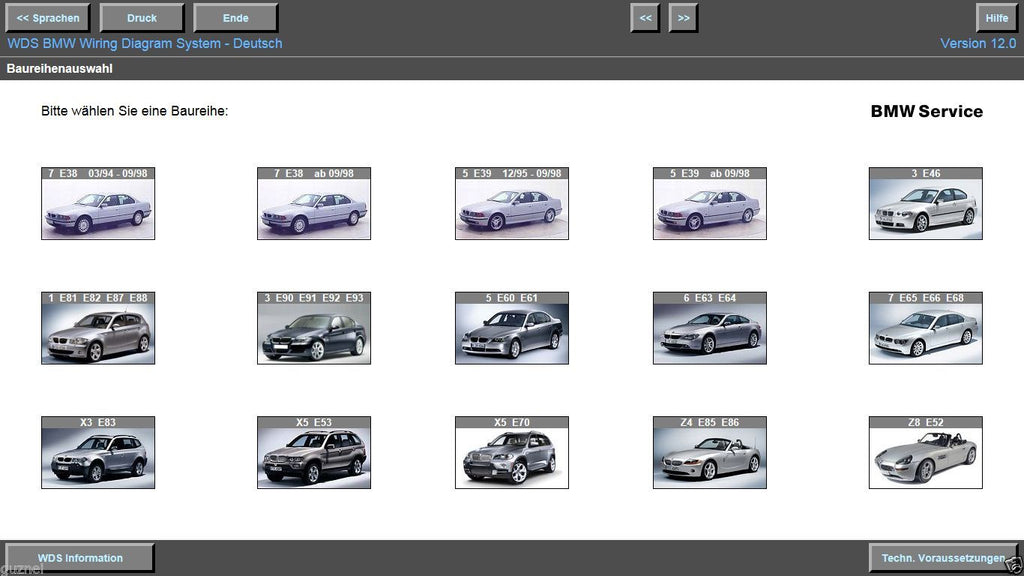Choose the 3 E46 series thumbnail
The width and height of the screenshot is (1024, 576).
(x=925, y=203)
